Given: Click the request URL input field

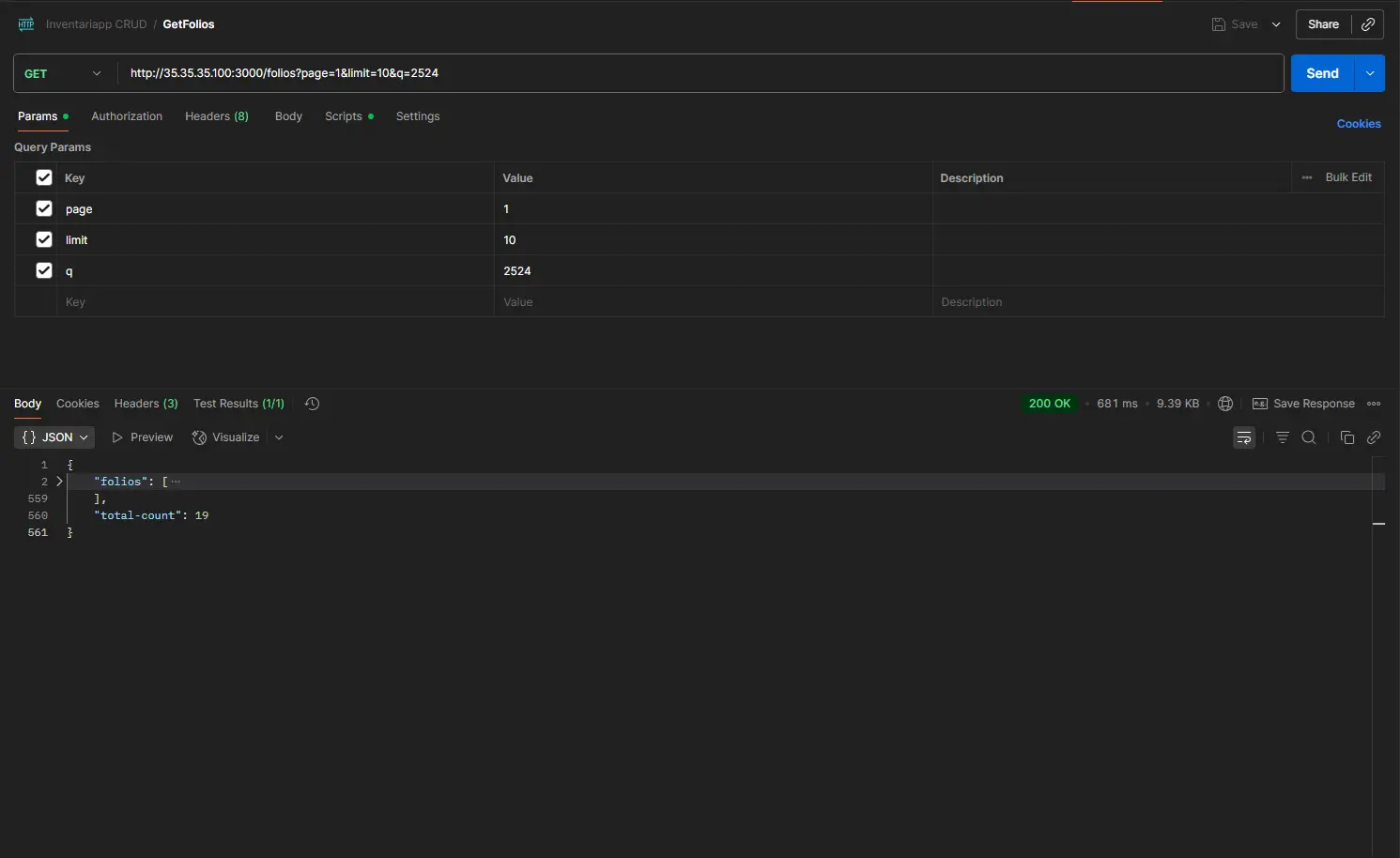Looking at the screenshot, I should point(700,73).
